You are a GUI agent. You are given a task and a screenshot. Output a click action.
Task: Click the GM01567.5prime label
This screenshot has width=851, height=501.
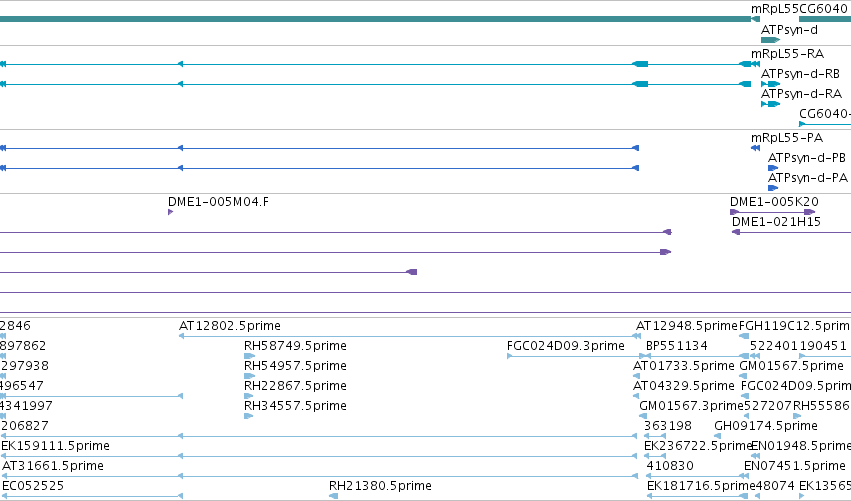791,366
